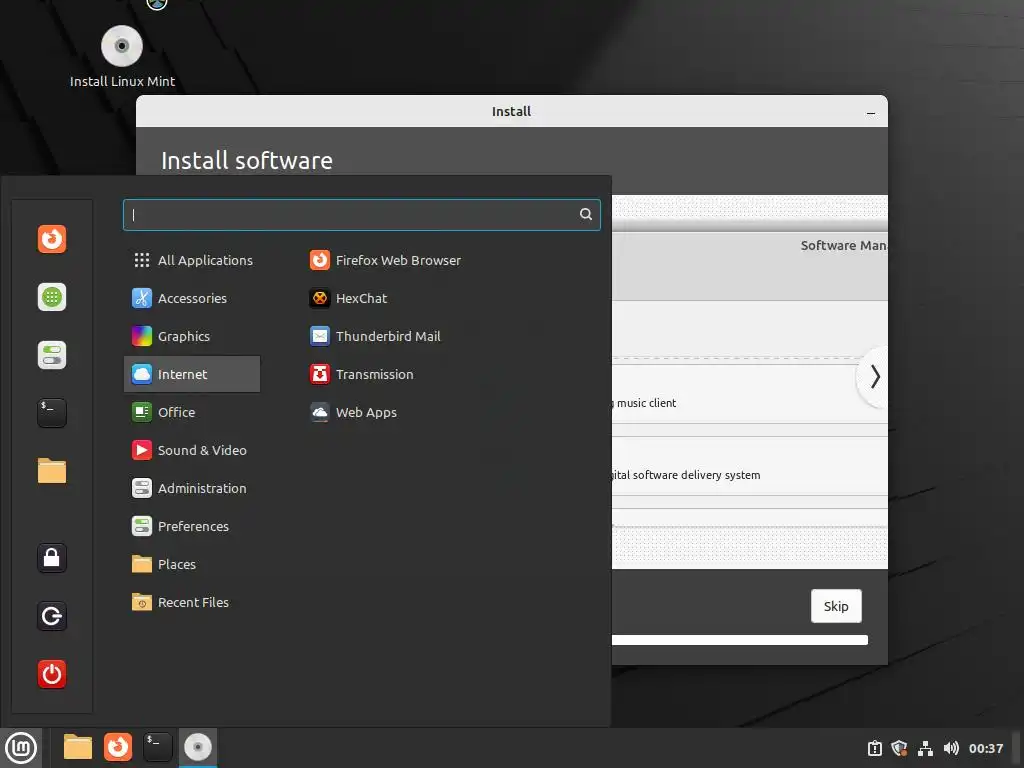This screenshot has width=1024, height=768.
Task: Click the 'software delivery system' slideshow text
Action: click(696, 475)
